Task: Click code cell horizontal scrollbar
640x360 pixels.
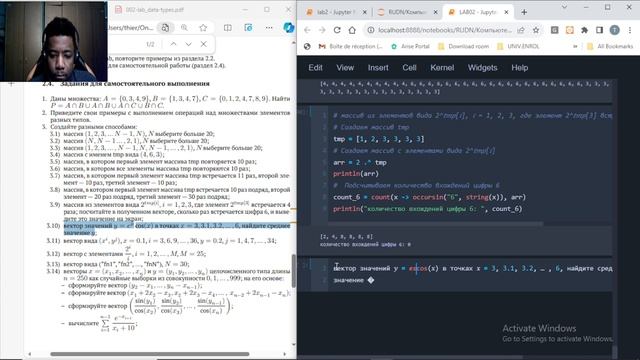Action: point(436,224)
